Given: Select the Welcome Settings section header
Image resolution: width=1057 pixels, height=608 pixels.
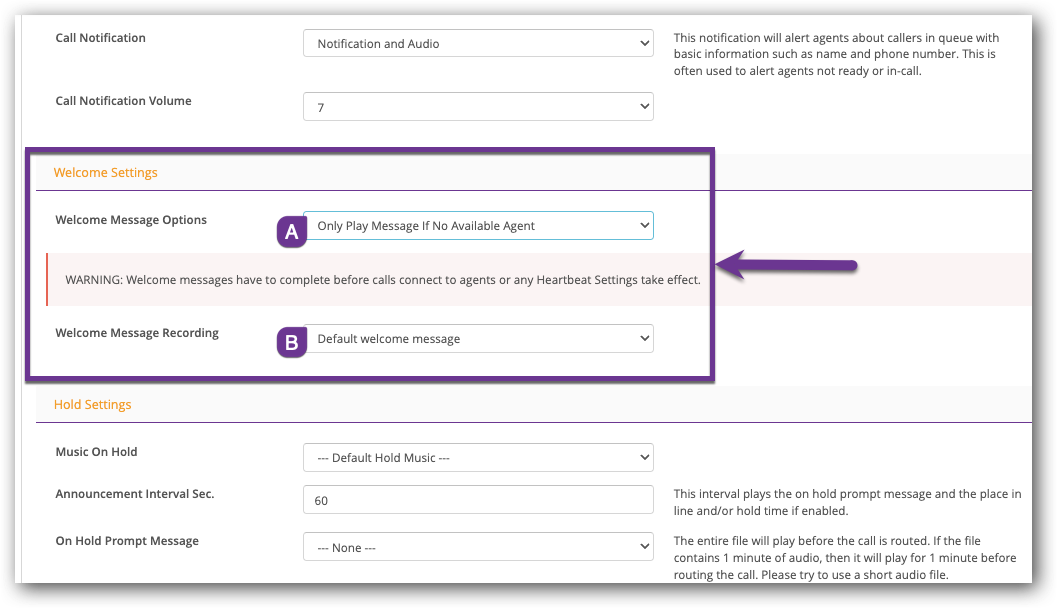Looking at the screenshot, I should [106, 173].
